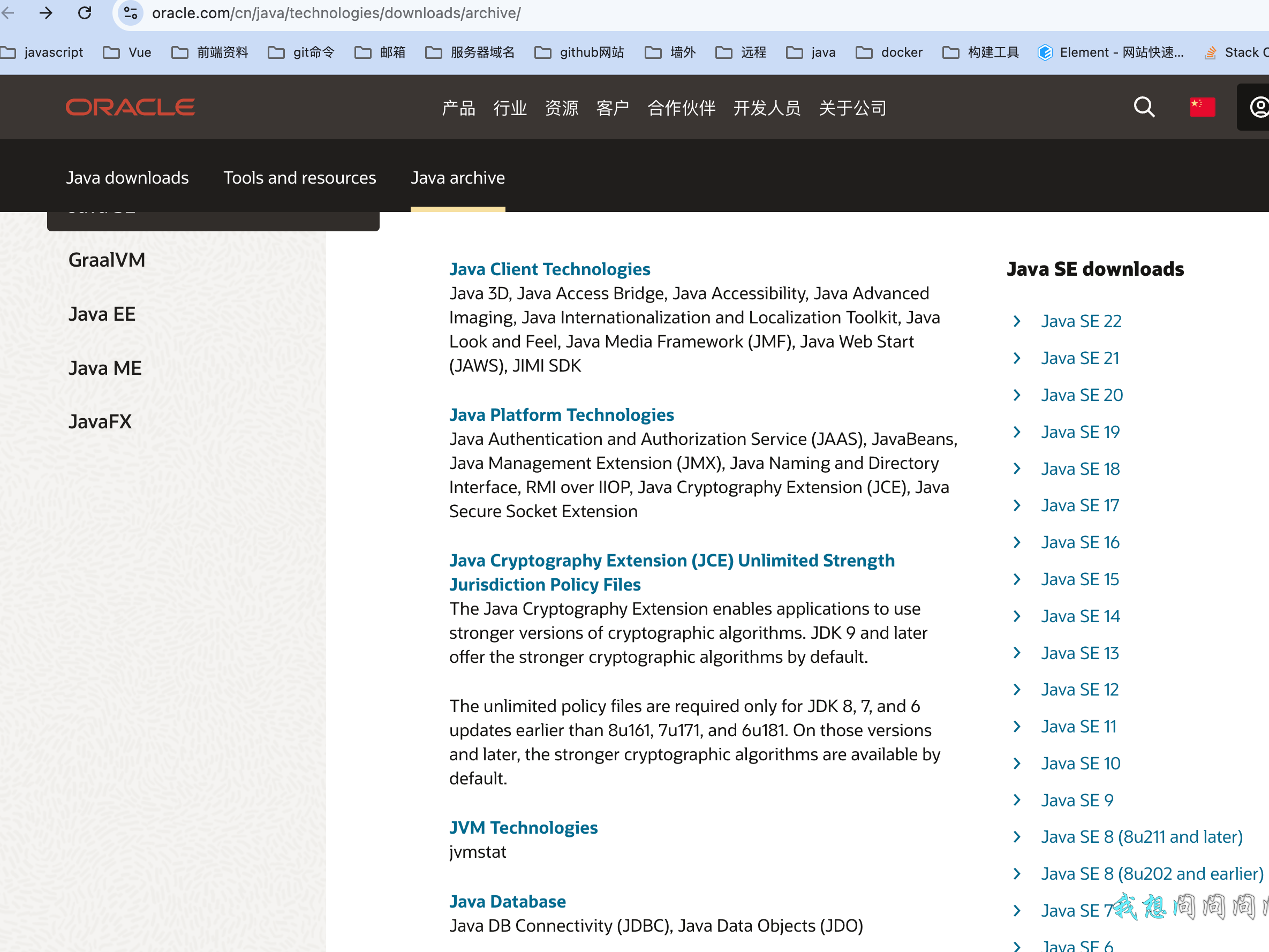Reload the page with the refresh icon
The width and height of the screenshot is (1269, 952).
point(85,13)
